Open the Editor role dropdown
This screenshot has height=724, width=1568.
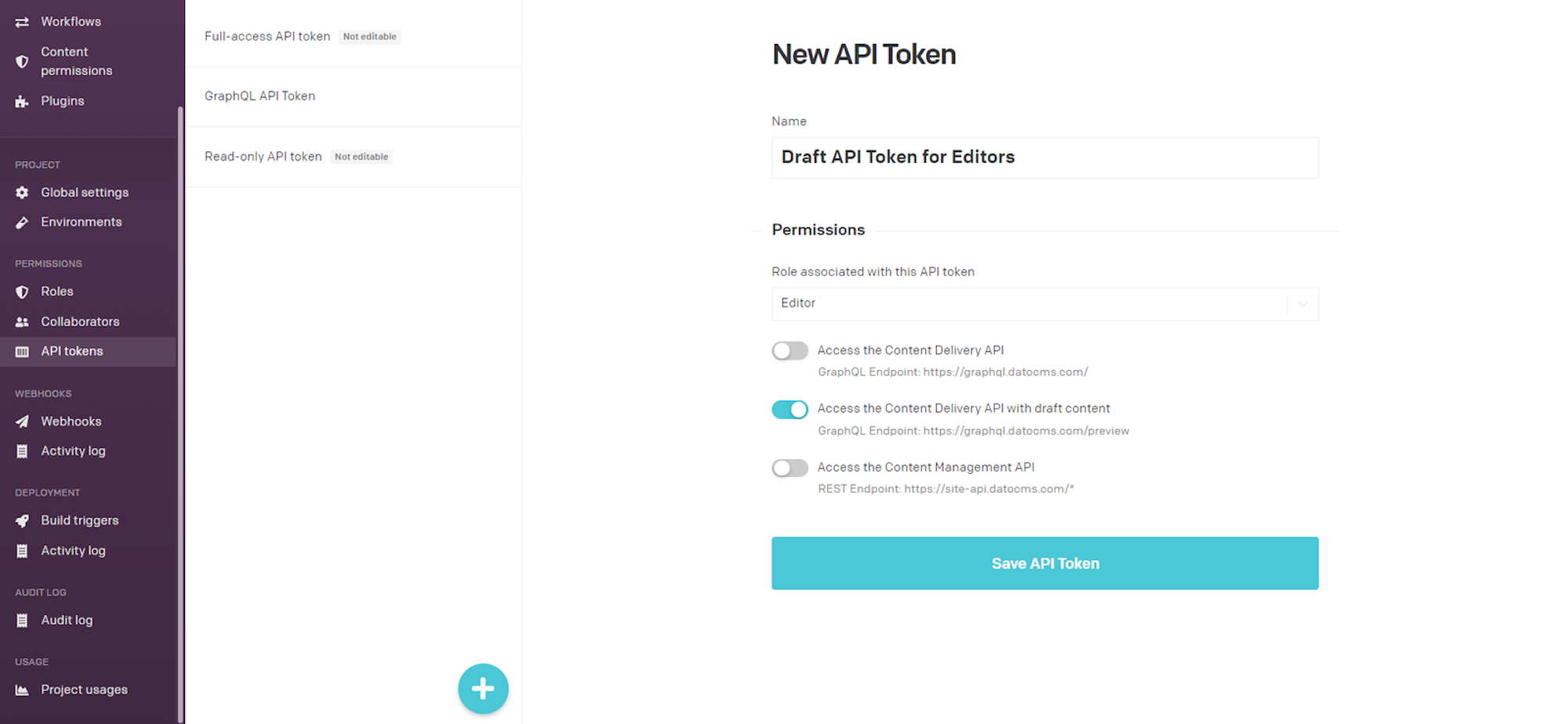[x=1044, y=304]
